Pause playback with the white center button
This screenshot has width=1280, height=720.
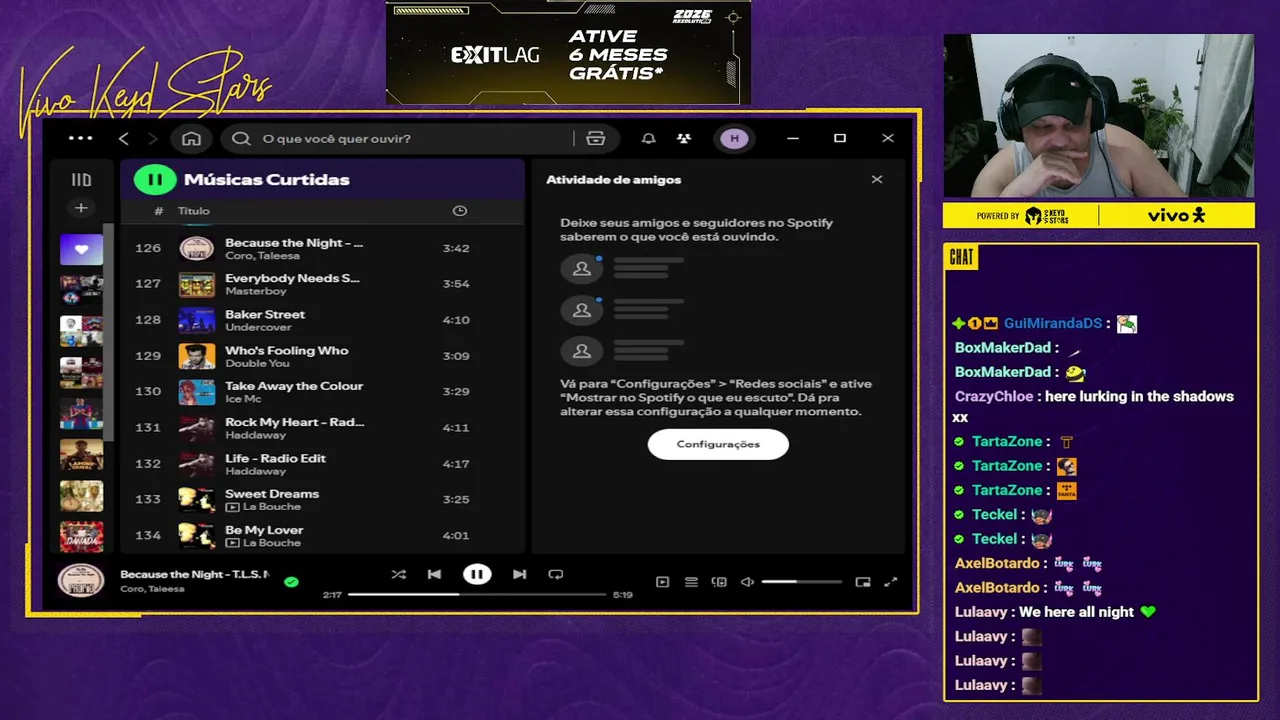[477, 574]
